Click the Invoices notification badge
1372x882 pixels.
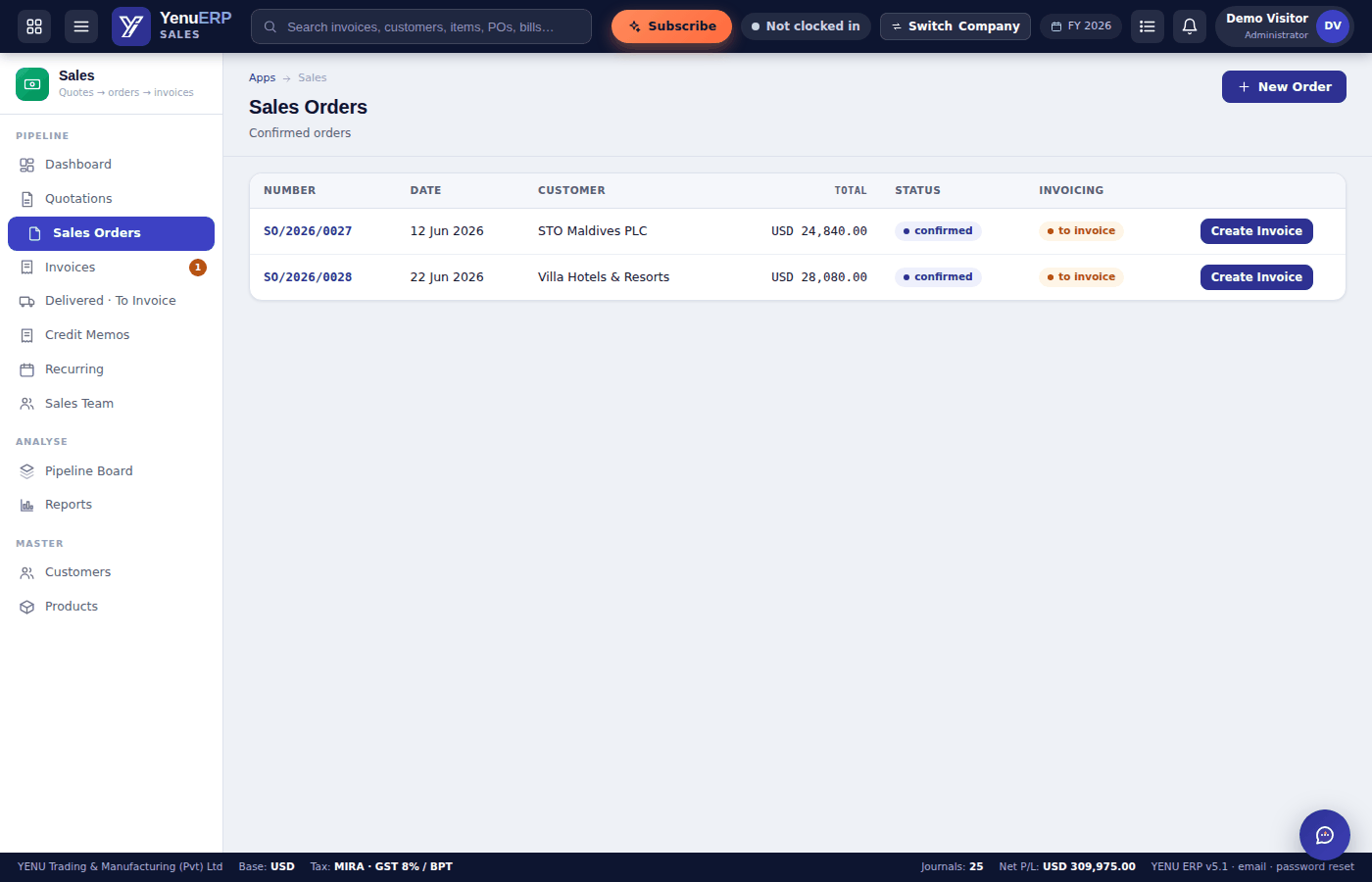[x=198, y=268]
